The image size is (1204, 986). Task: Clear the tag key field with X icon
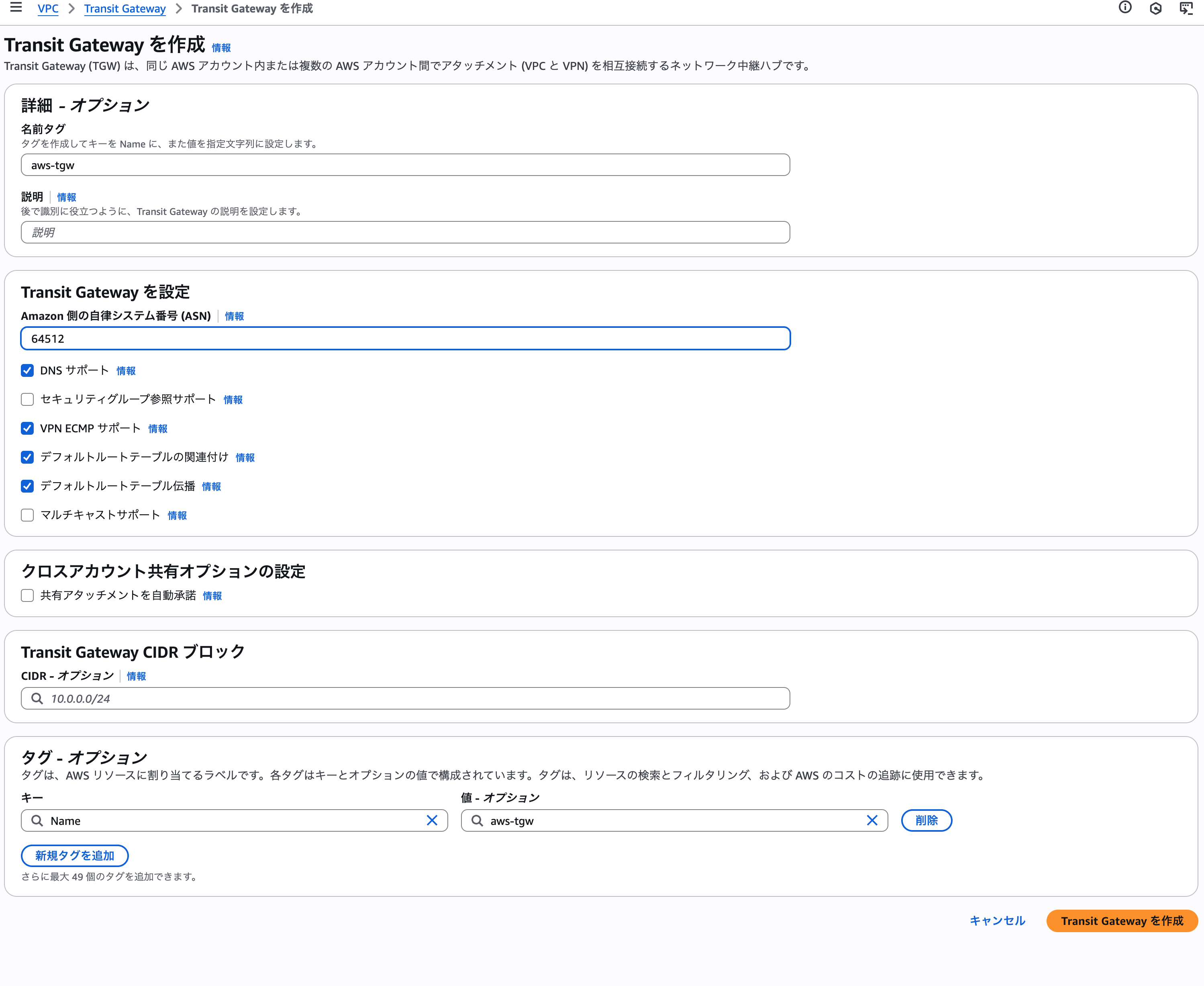pyautogui.click(x=432, y=820)
